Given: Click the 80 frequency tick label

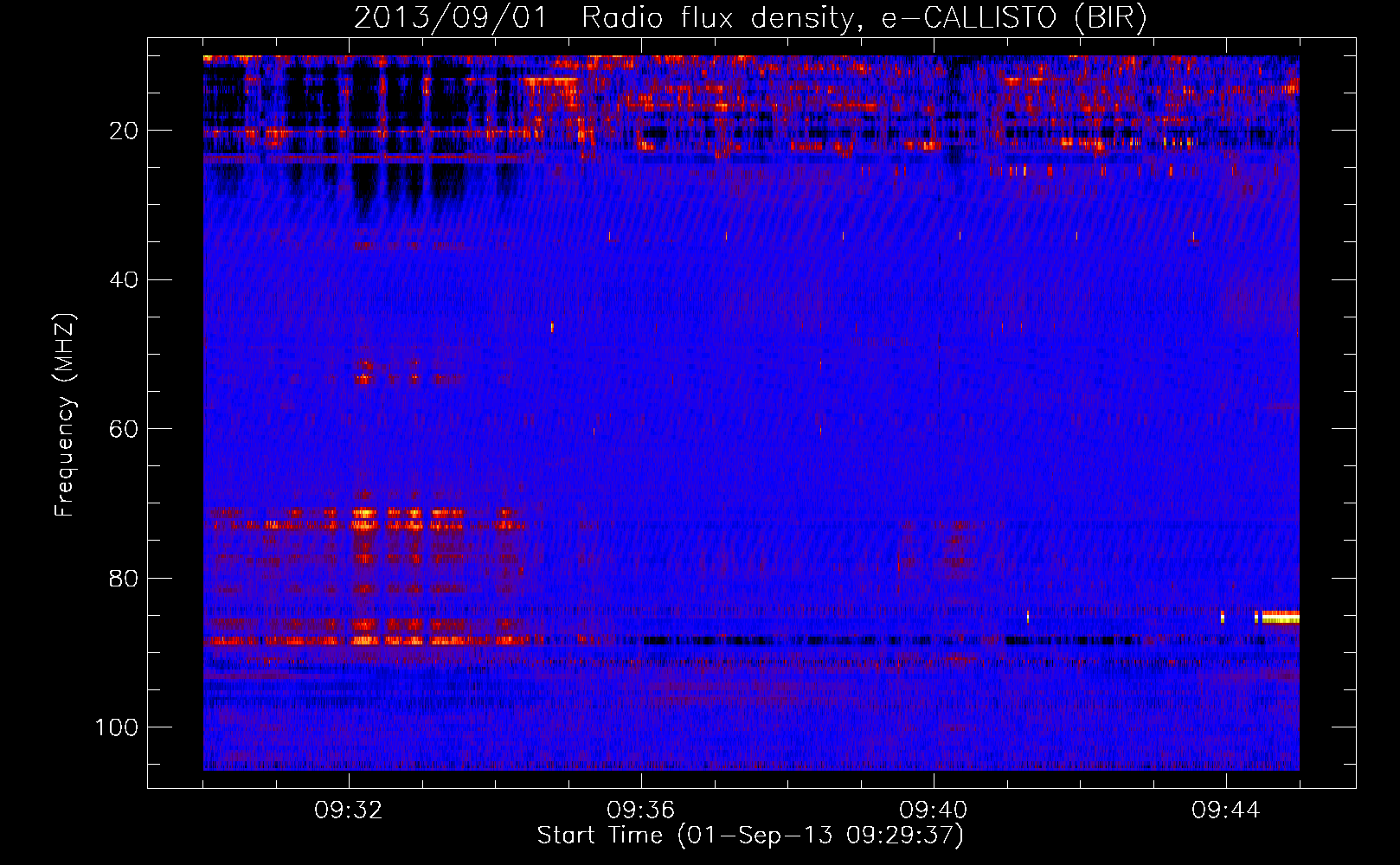Looking at the screenshot, I should pyautogui.click(x=125, y=578).
